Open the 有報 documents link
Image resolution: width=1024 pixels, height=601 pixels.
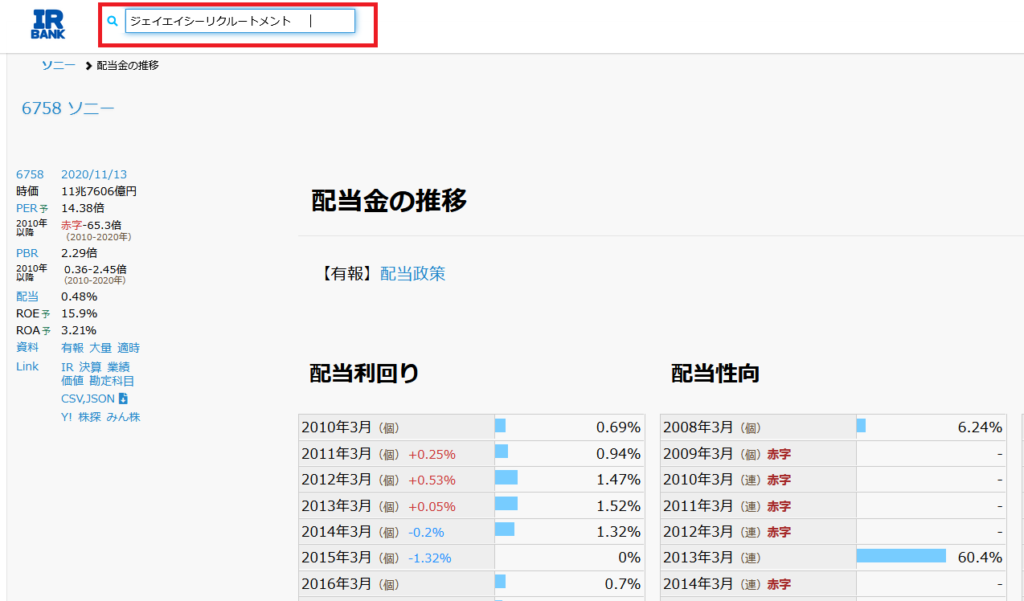coord(72,348)
